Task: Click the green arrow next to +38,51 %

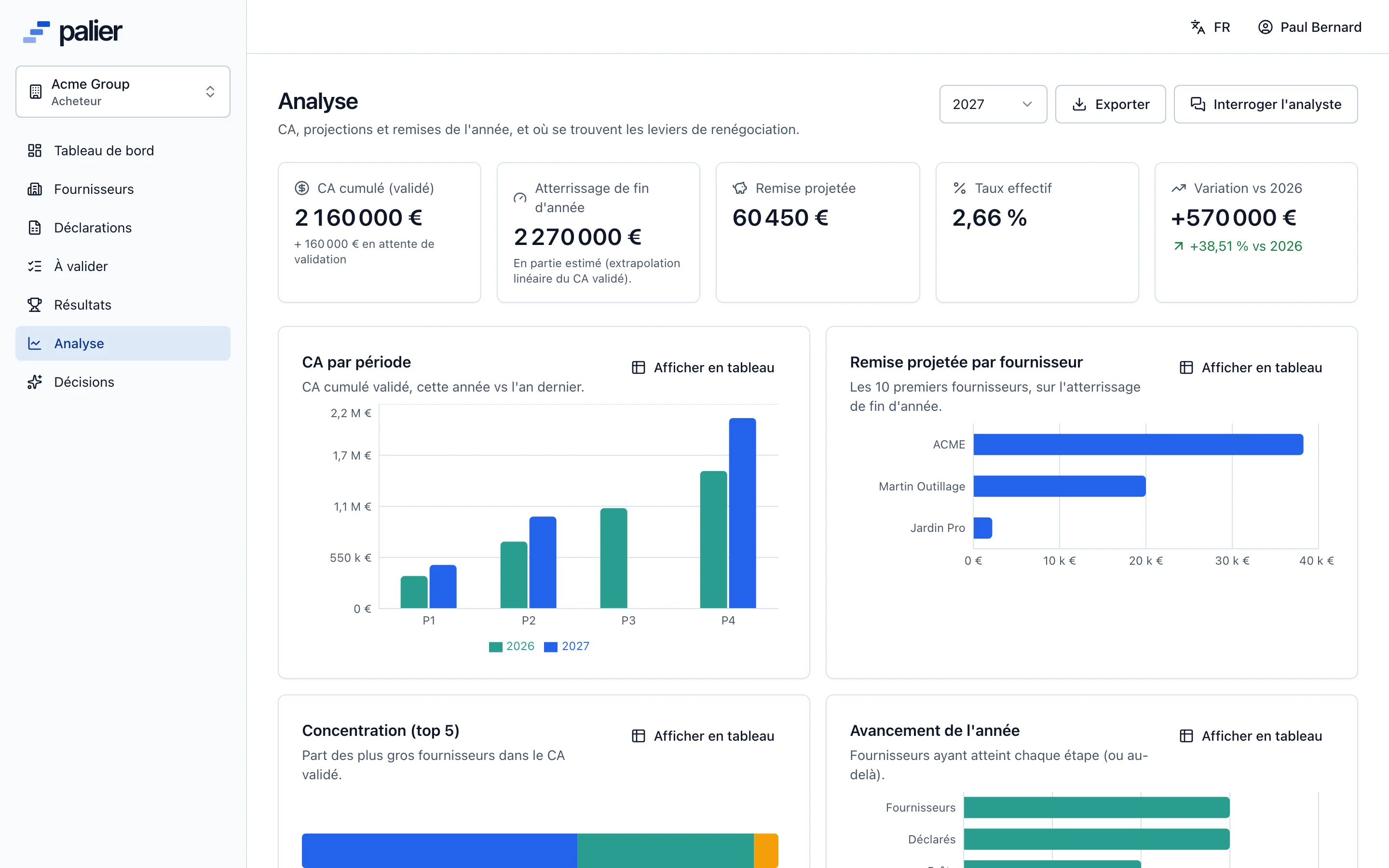Action: pyautogui.click(x=1178, y=246)
